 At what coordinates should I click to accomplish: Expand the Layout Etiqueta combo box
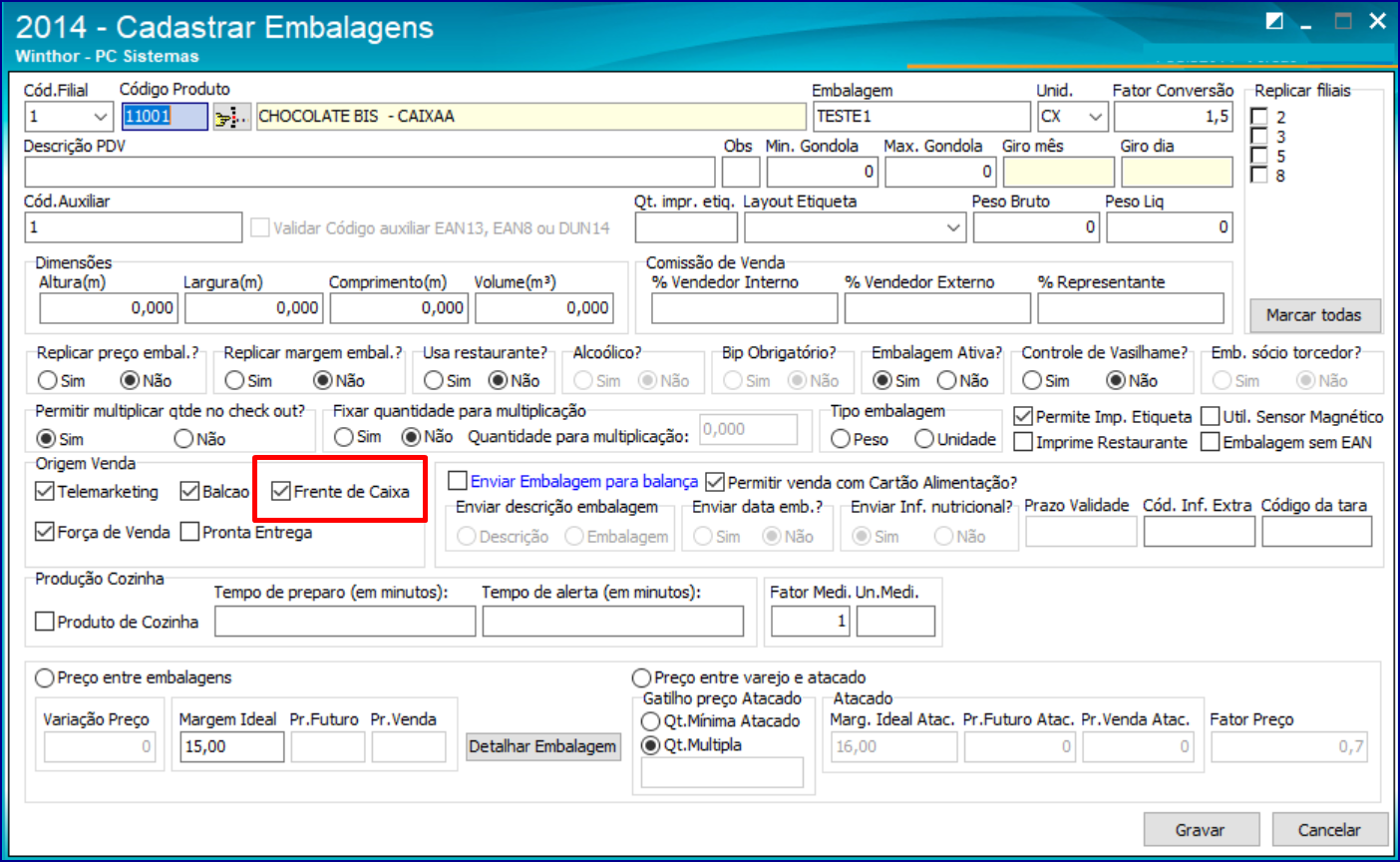(953, 228)
